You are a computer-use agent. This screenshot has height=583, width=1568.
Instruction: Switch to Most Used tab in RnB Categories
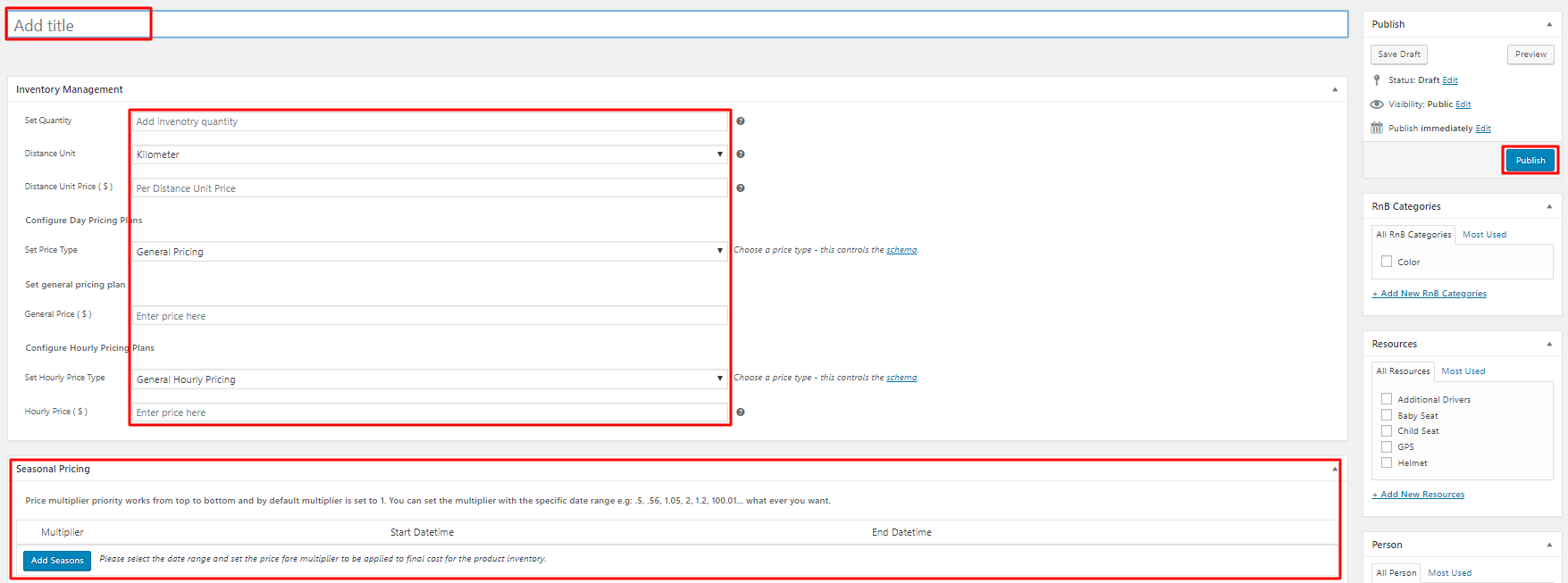click(1484, 235)
